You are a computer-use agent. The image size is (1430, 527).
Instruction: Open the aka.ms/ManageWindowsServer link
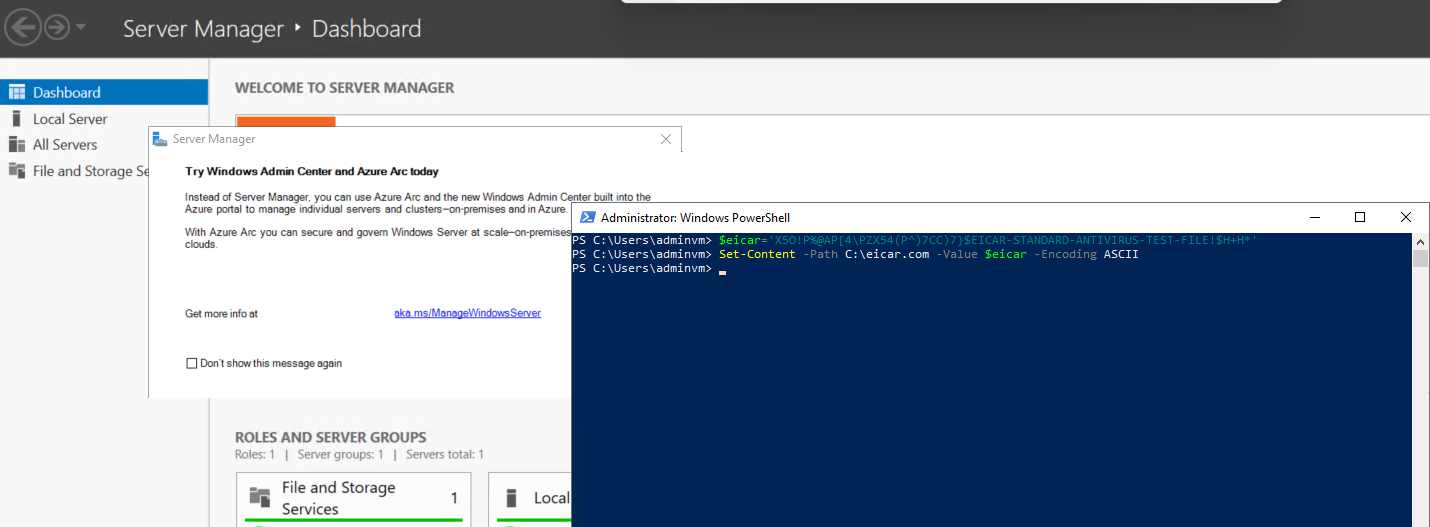pos(467,313)
